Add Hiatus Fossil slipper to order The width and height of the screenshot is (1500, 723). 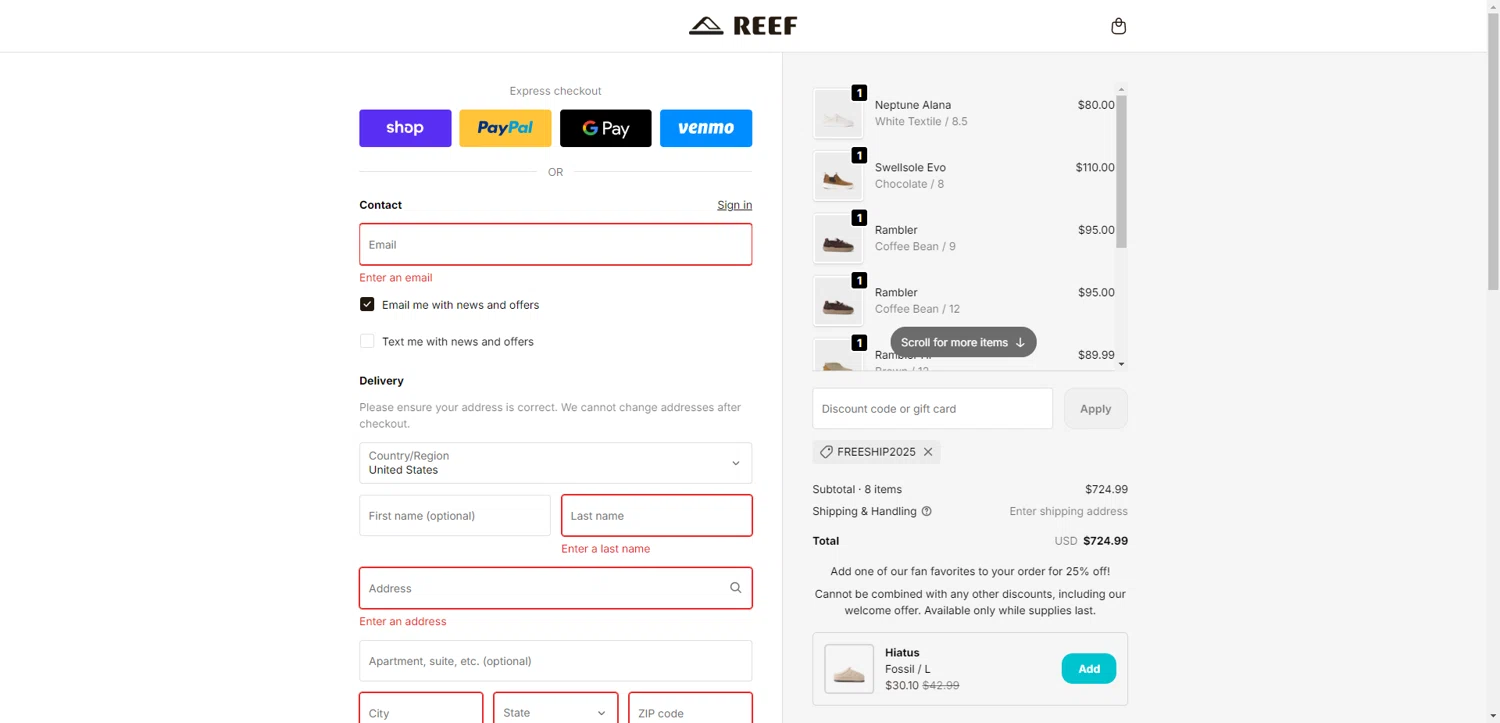(1088, 669)
